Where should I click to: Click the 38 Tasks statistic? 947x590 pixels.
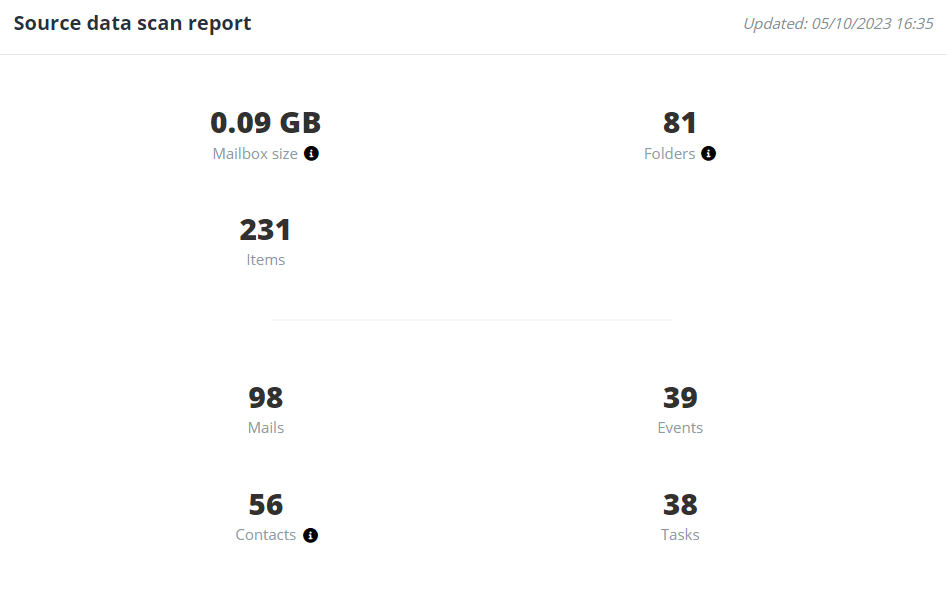pyautogui.click(x=681, y=504)
